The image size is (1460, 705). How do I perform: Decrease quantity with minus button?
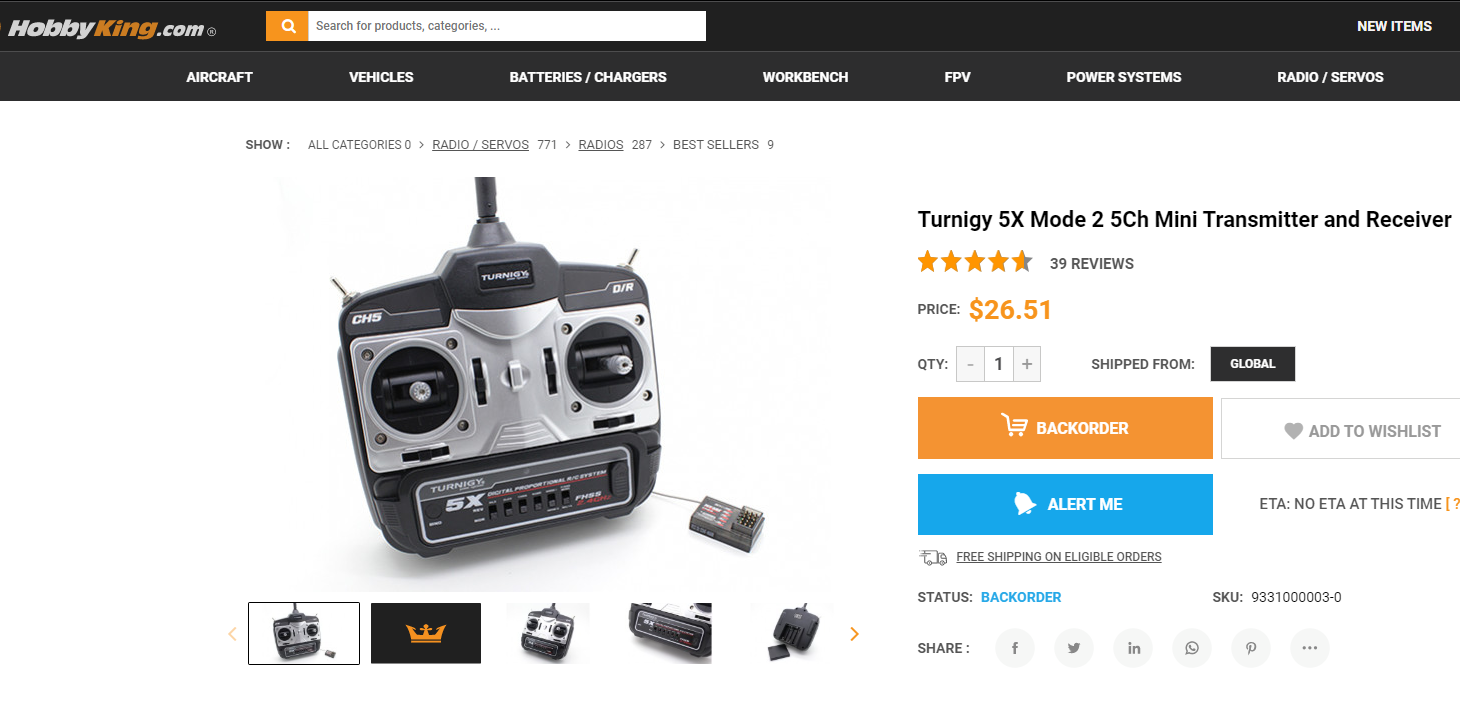point(970,364)
